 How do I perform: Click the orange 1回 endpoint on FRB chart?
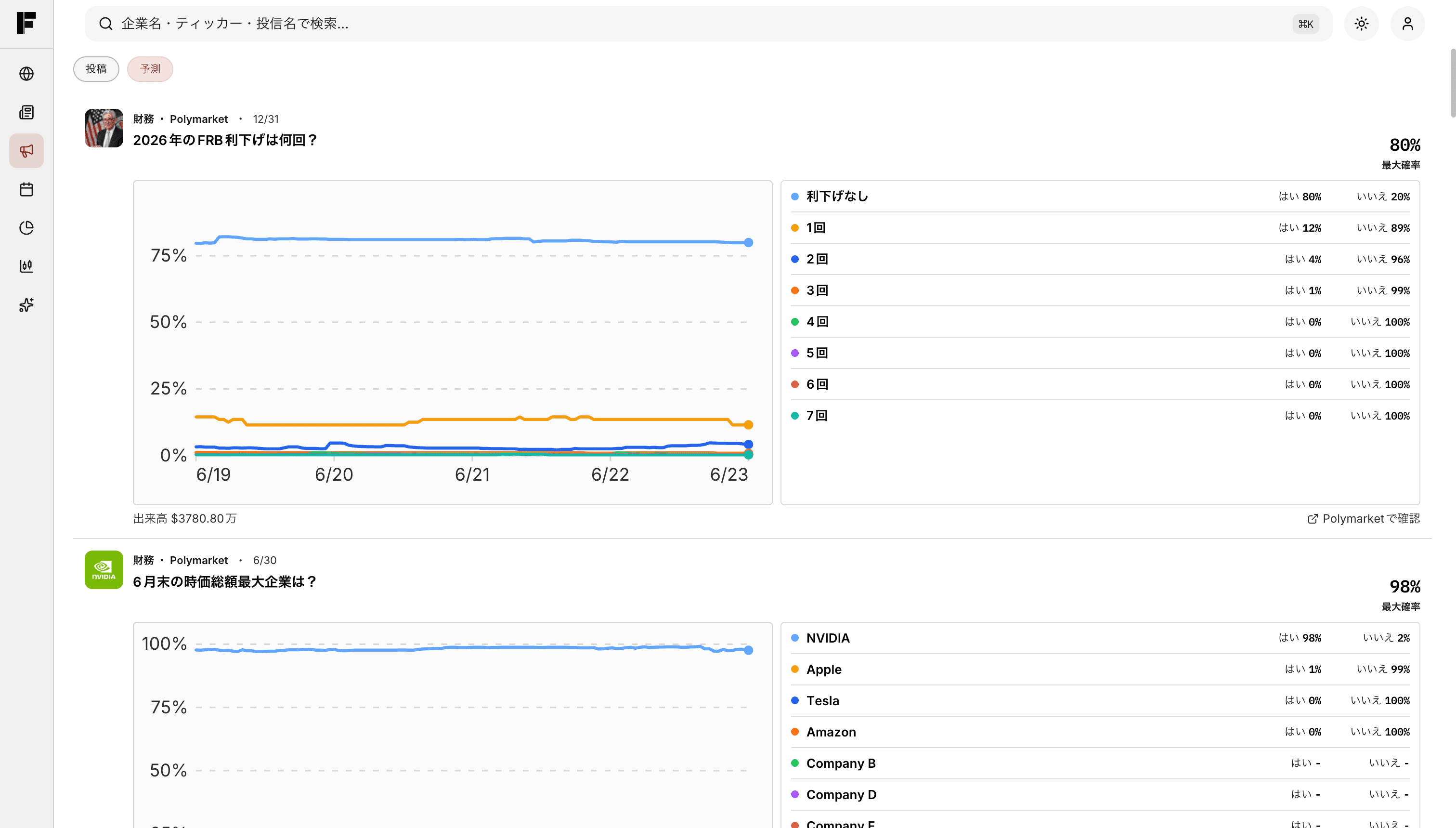[748, 425]
